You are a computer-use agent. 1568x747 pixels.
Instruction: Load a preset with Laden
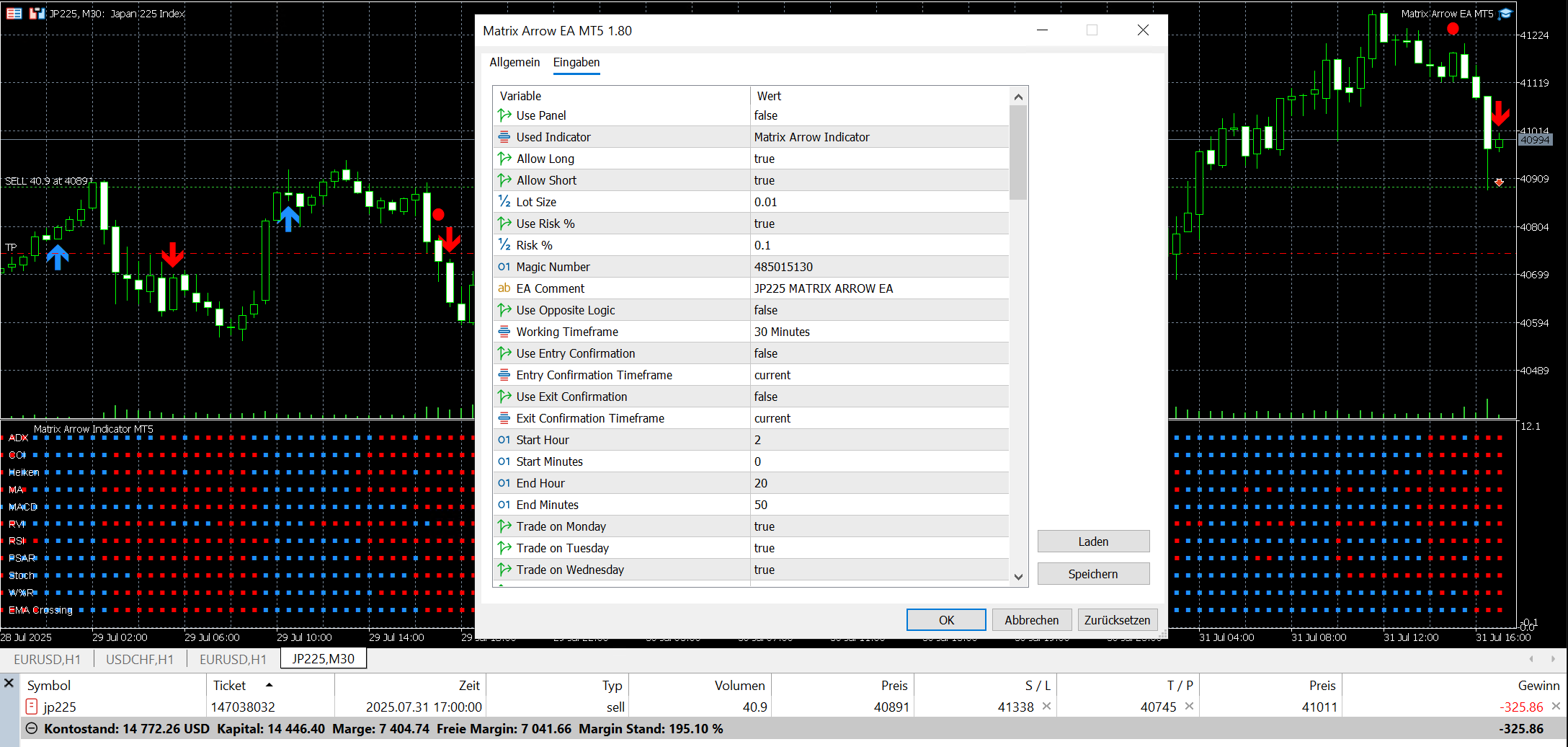coord(1093,542)
